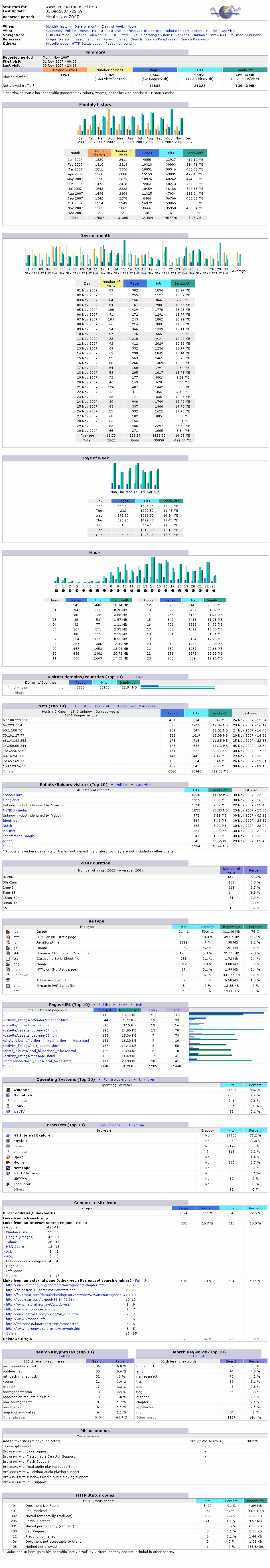
Task: Open Yahoo Slurp robot link
Action: 12,795
